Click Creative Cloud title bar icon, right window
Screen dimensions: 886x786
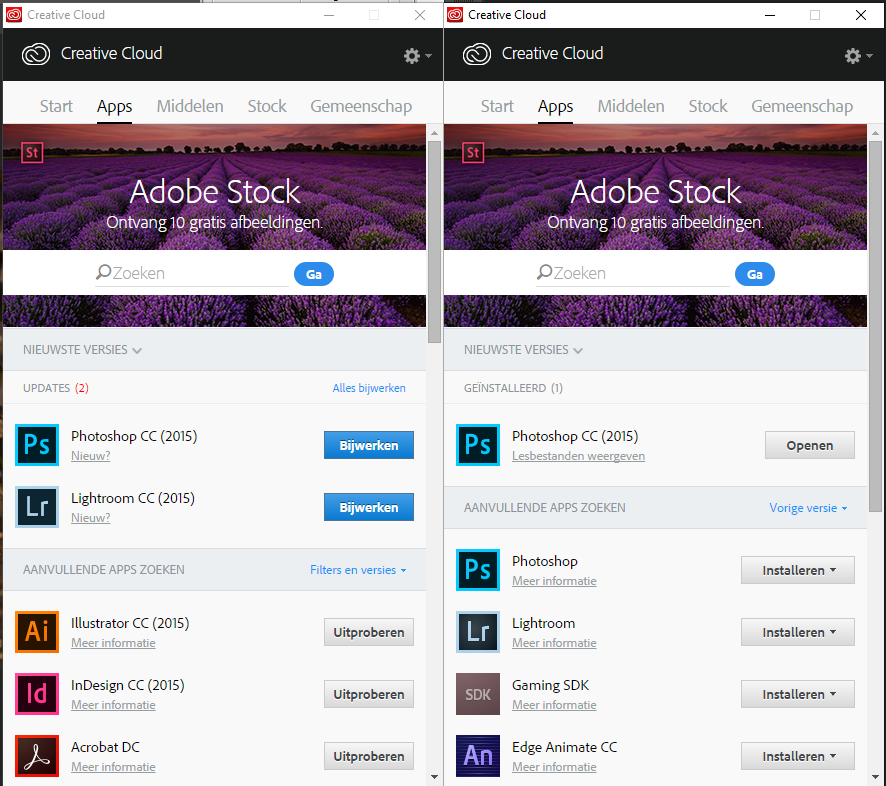pos(455,15)
